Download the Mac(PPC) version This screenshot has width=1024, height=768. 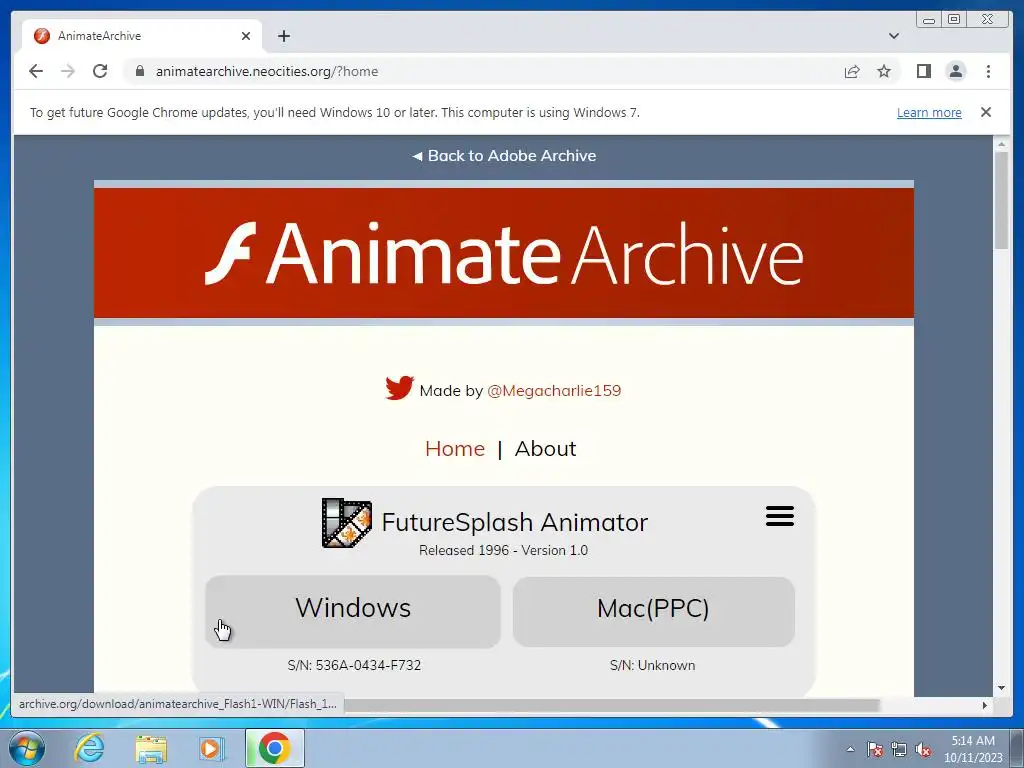click(x=654, y=611)
